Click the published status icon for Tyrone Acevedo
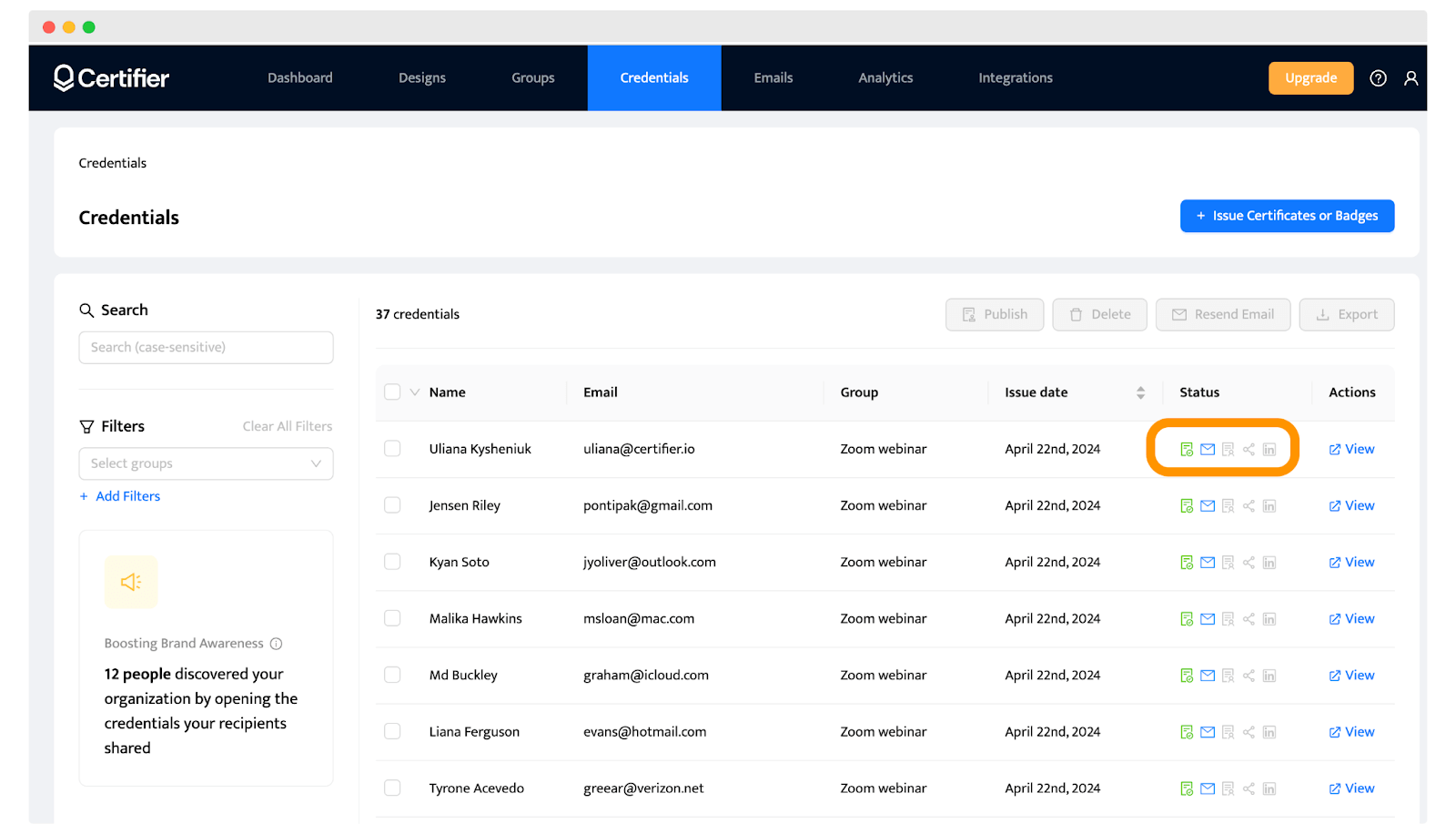Image resolution: width=1456 pixels, height=834 pixels. pyautogui.click(x=1187, y=788)
